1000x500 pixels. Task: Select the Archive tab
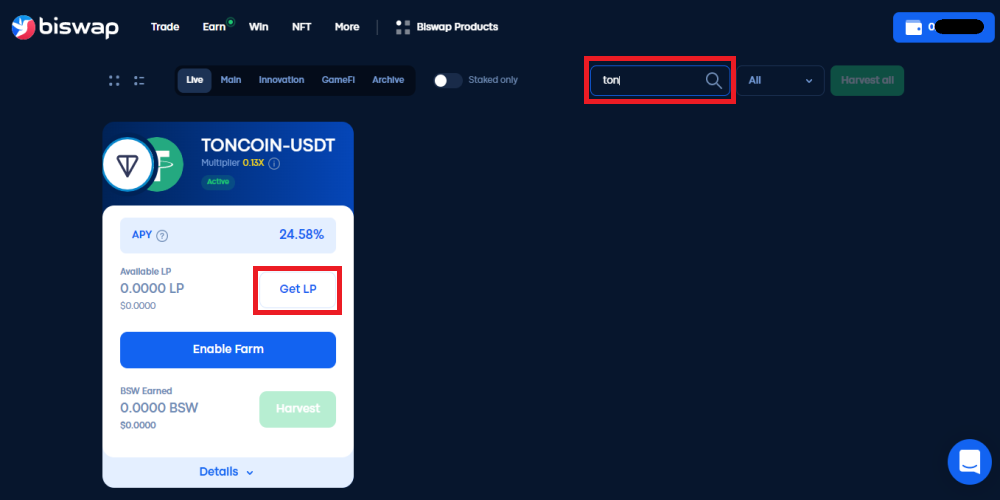tap(388, 80)
